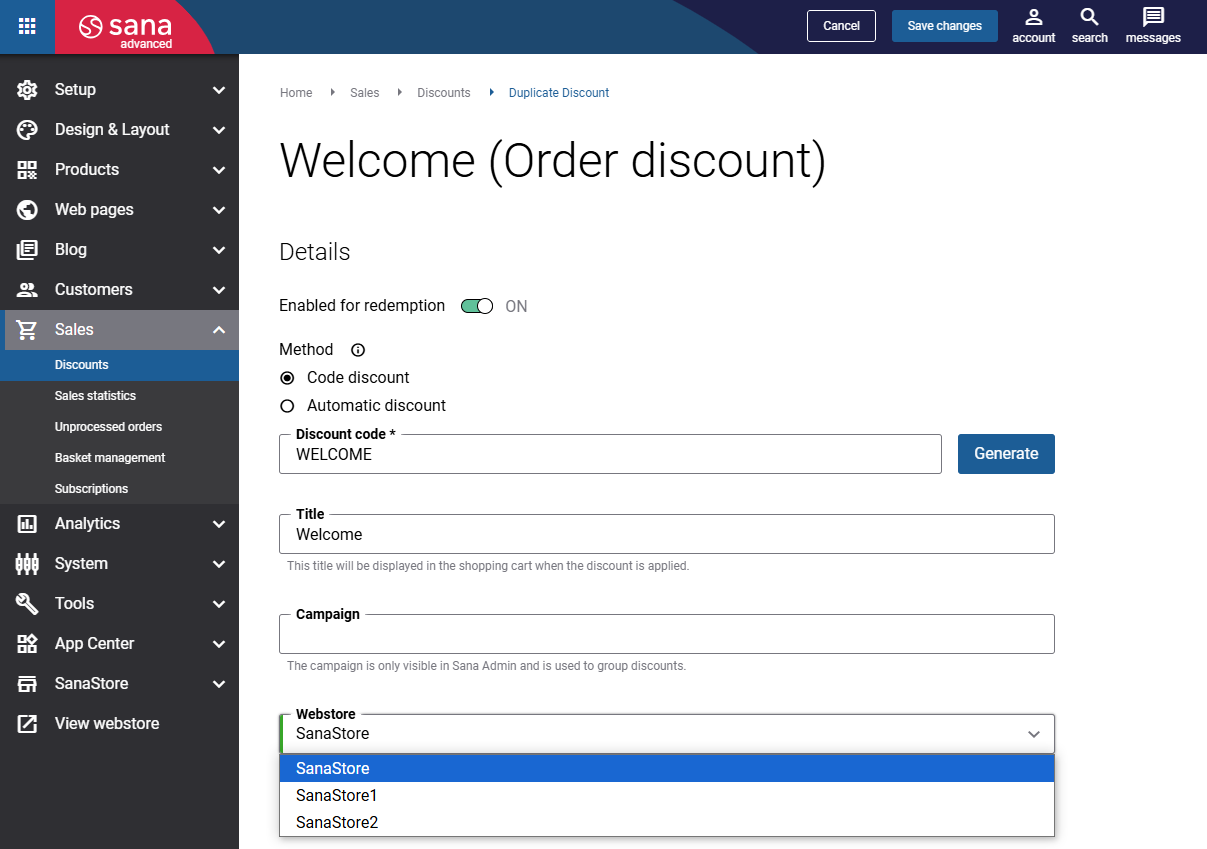Collapse the Sales section chevron
This screenshot has height=849, width=1207.
tap(219, 330)
